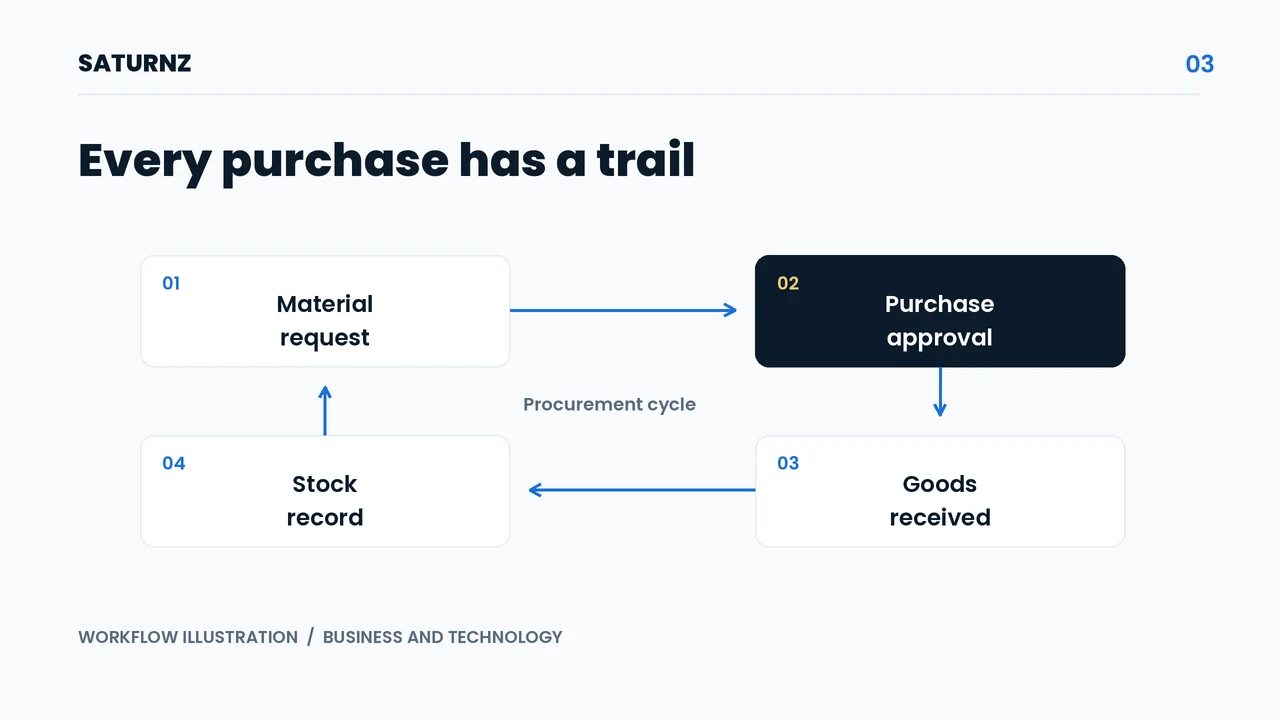The width and height of the screenshot is (1280, 720).
Task: Click the Stock record card
Action: pos(325,491)
